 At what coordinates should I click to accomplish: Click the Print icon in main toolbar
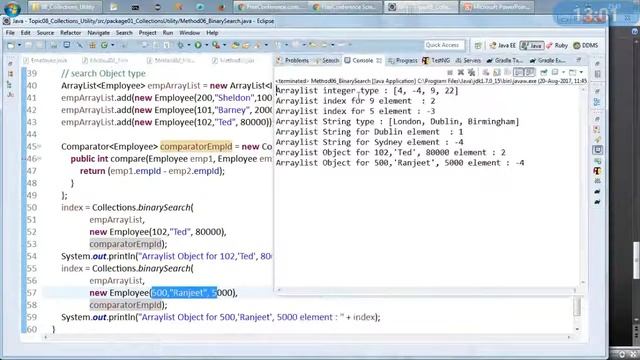pos(54,45)
